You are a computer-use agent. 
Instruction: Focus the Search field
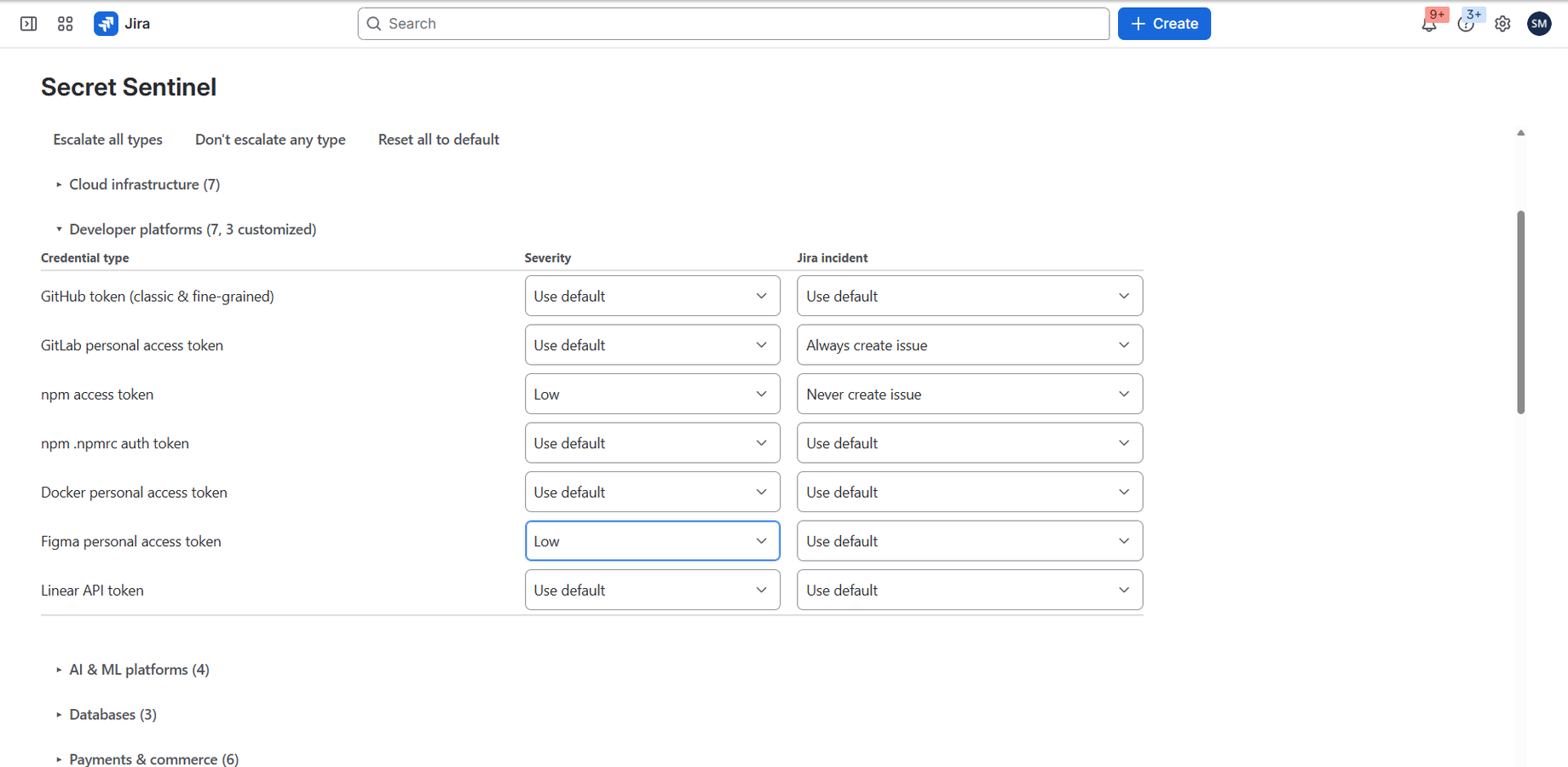[734, 24]
